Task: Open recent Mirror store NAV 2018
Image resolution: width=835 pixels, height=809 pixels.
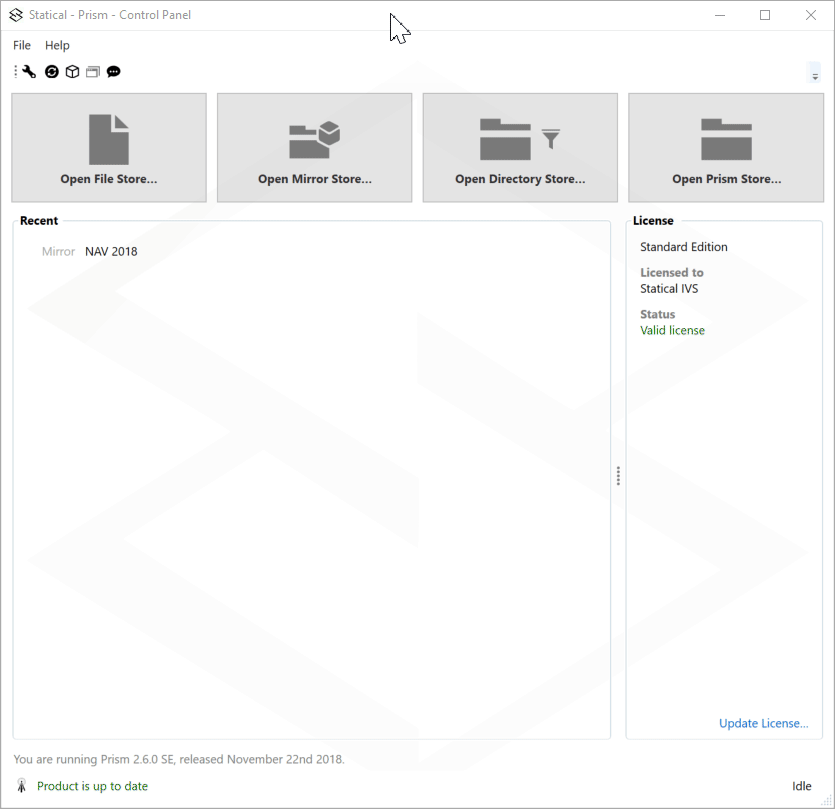Action: [x=89, y=251]
